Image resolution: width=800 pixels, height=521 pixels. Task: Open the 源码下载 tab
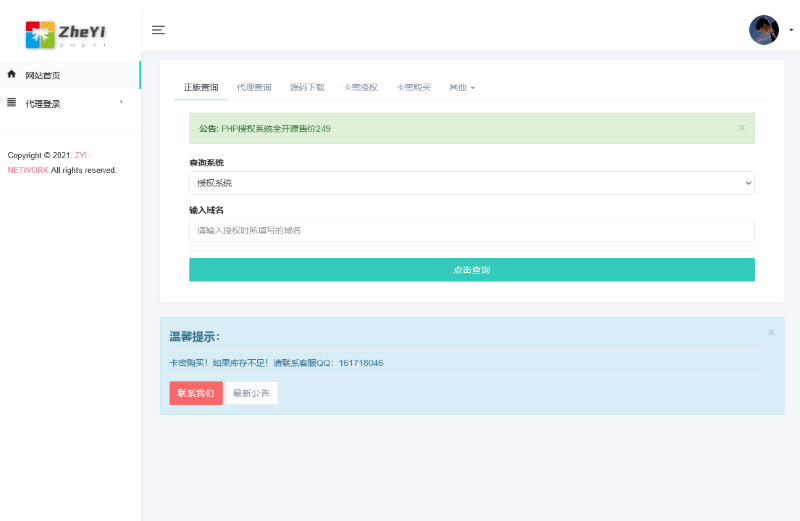pos(307,88)
